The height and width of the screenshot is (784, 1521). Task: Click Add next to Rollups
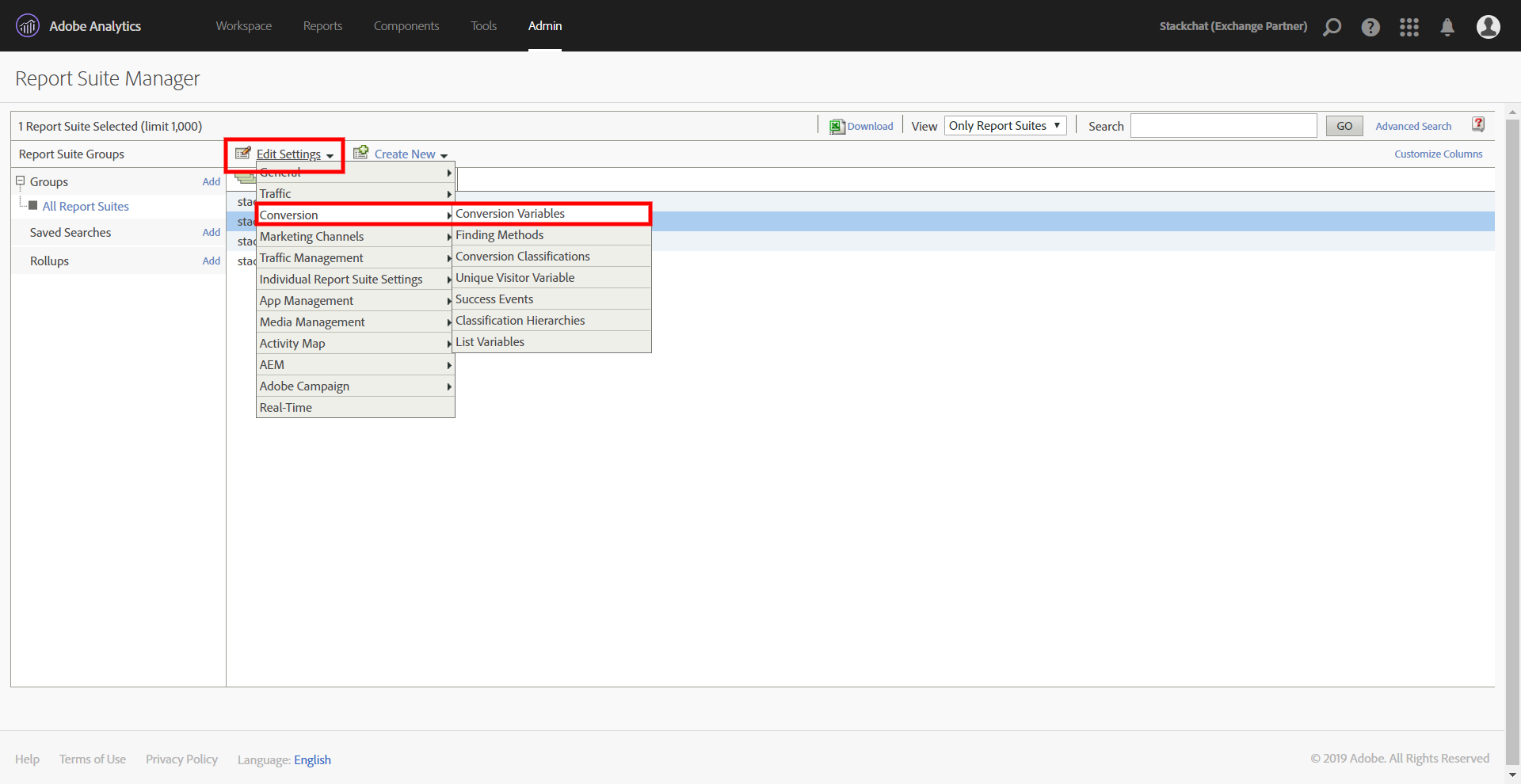point(212,261)
